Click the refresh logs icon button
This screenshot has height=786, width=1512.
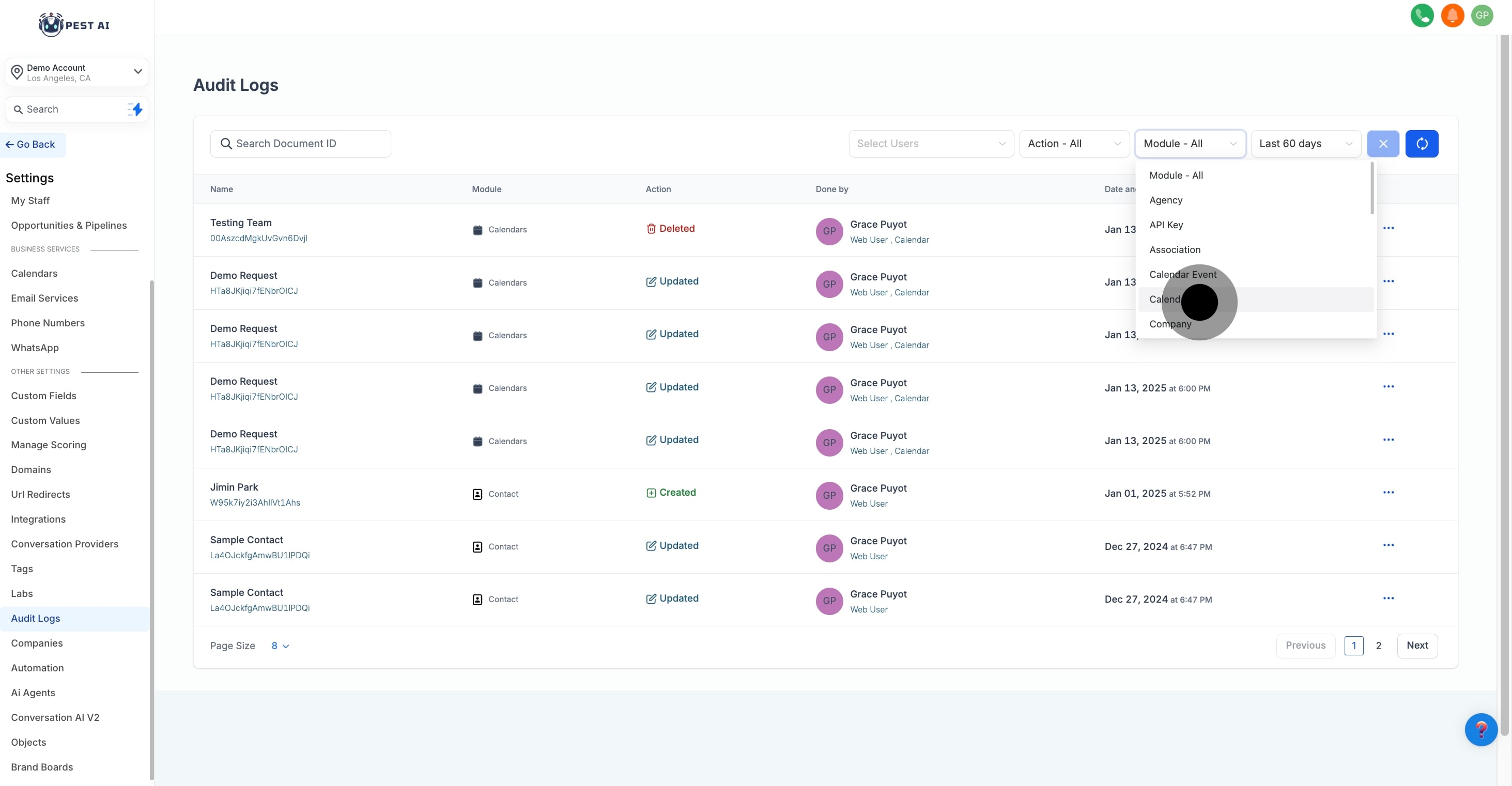point(1421,144)
